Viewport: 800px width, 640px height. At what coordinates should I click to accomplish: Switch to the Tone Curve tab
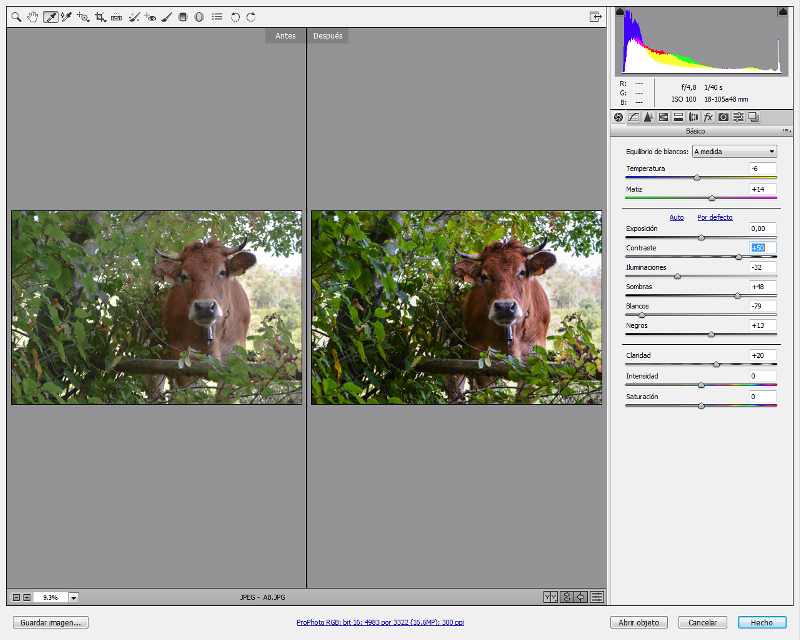tap(633, 117)
